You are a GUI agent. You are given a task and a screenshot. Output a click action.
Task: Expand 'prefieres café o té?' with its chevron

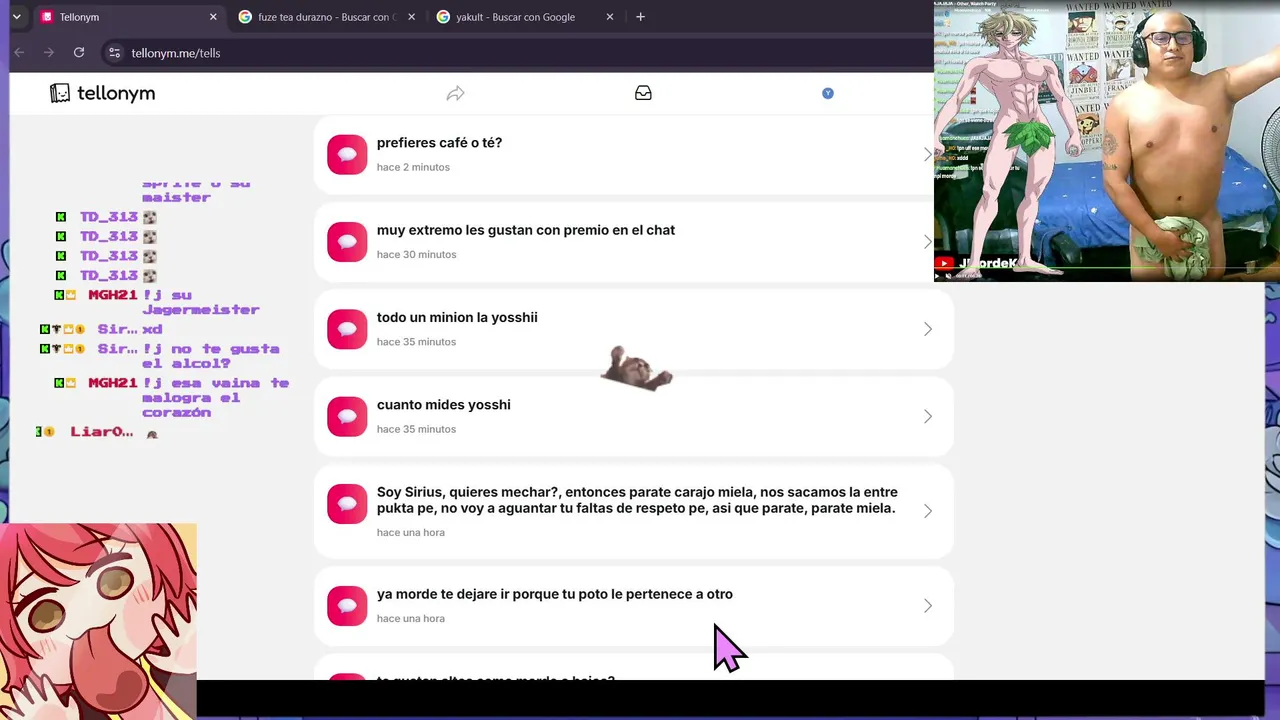click(x=927, y=154)
